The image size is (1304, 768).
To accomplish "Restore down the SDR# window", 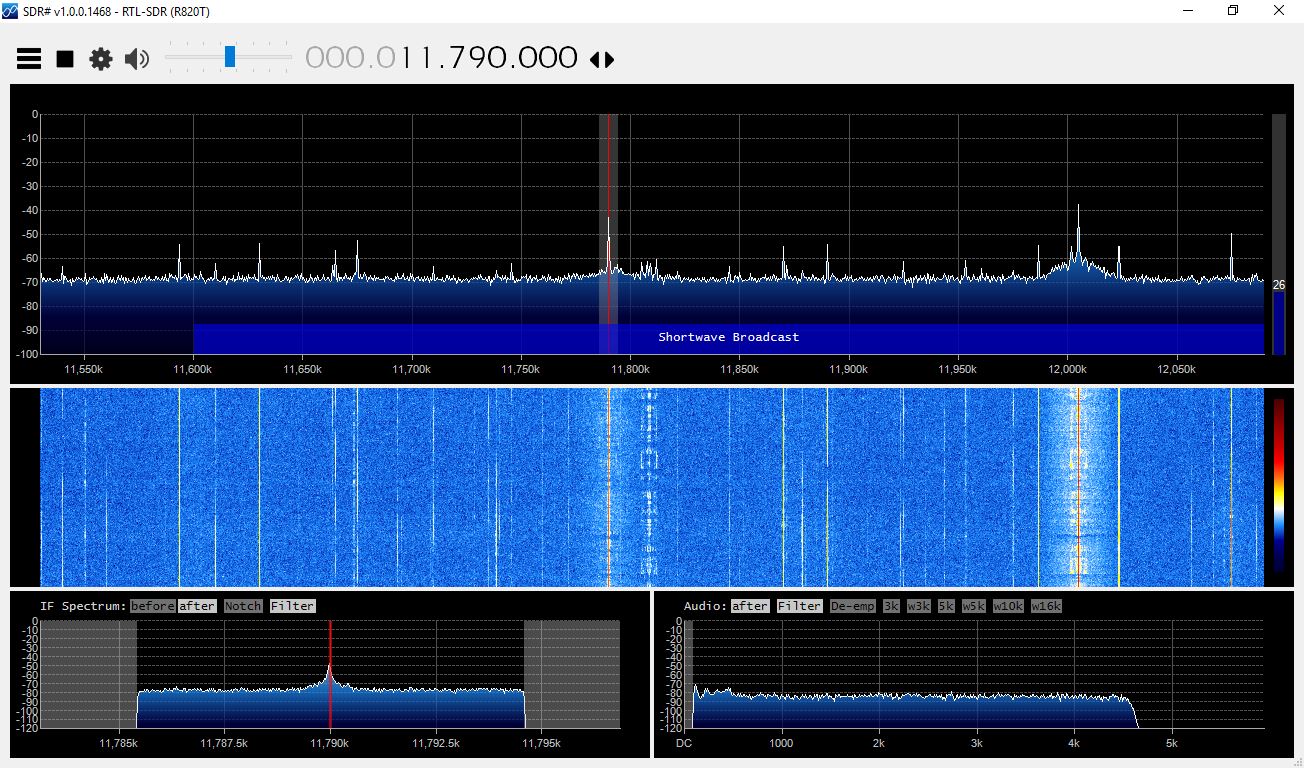I will (1233, 11).
